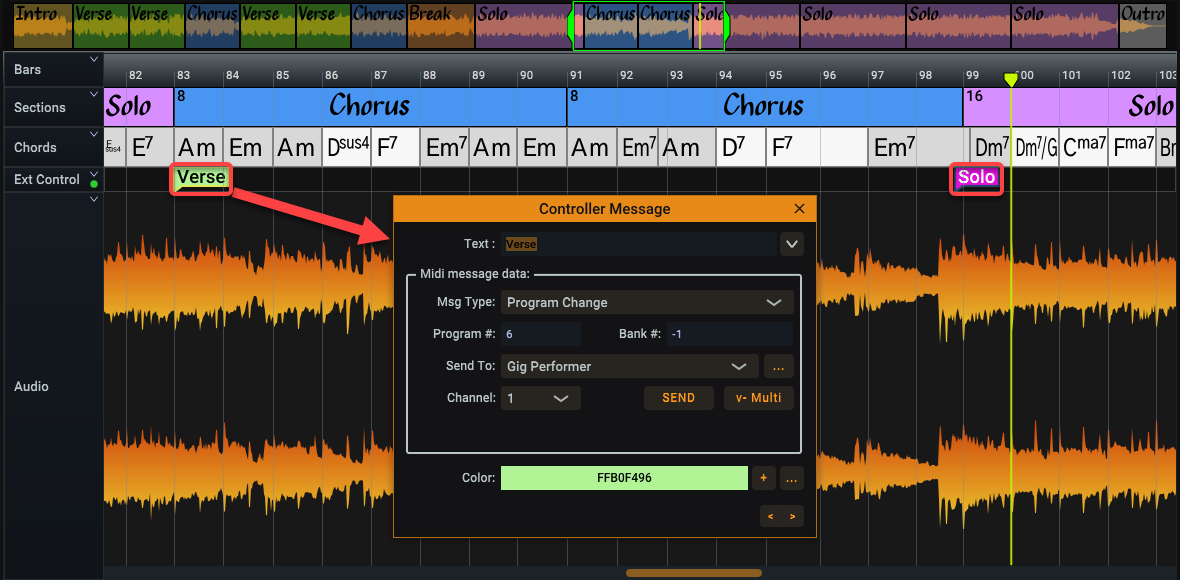Click the Bank # field
1180x580 pixels.
tap(730, 334)
